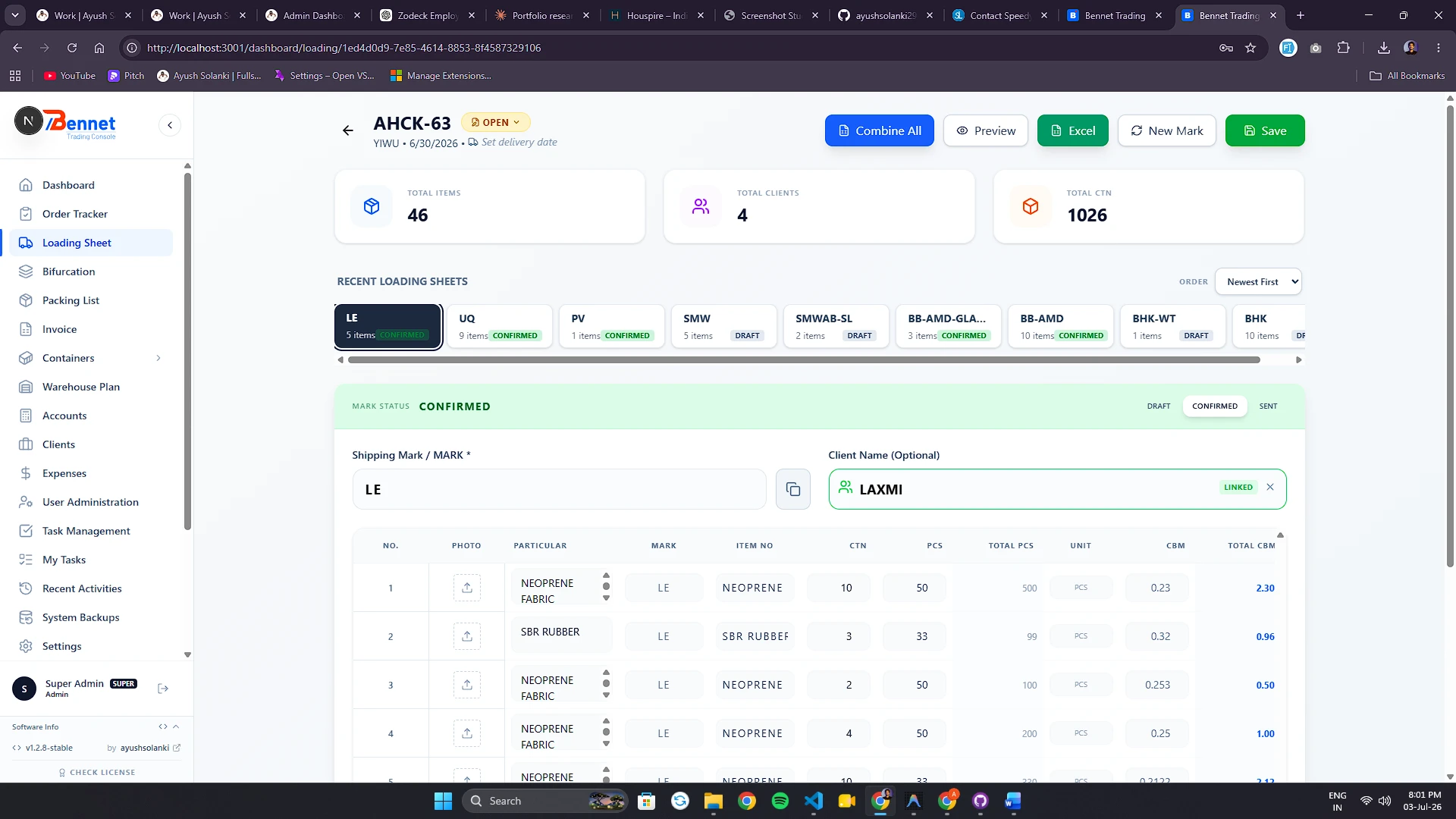This screenshot has width=1456, height=819.
Task: Upload photo for row 4
Action: [x=467, y=733]
